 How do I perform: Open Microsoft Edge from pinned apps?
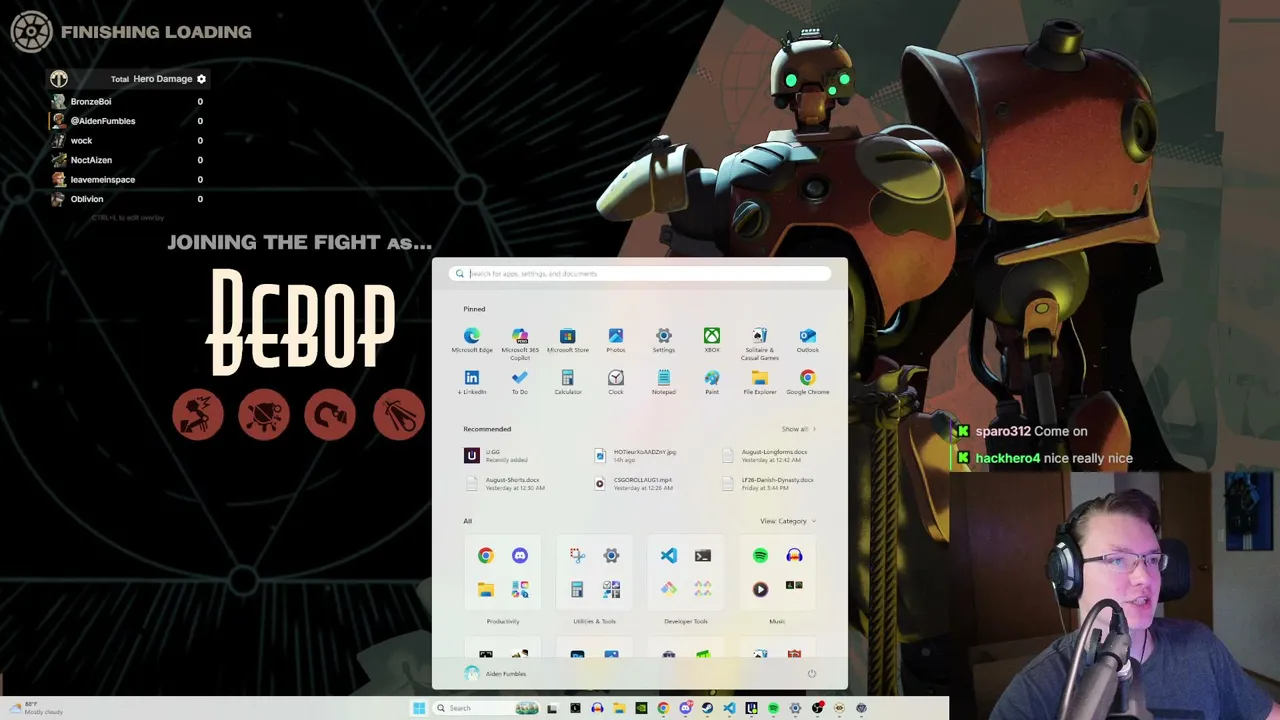[x=472, y=340]
